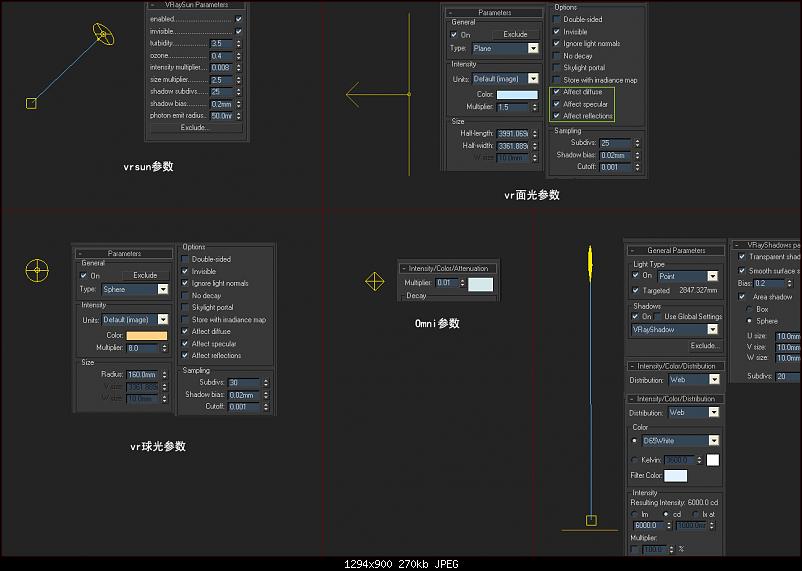Toggle the VRaySun enabled checkbox

click(x=238, y=19)
